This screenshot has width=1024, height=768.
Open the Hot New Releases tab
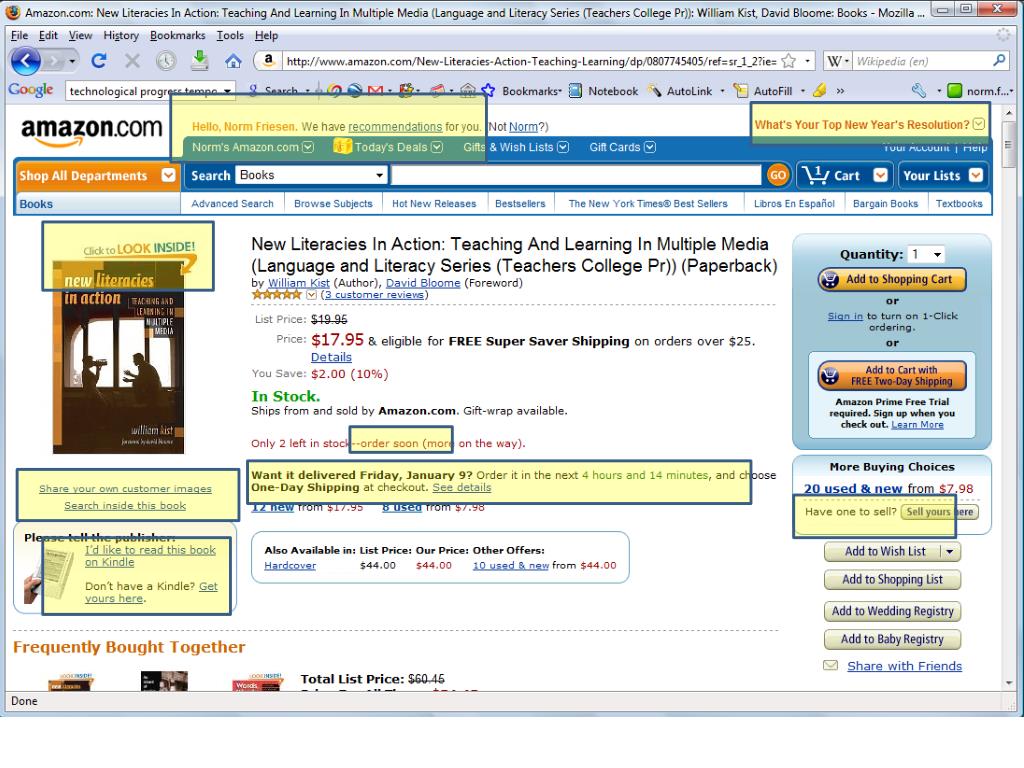(x=434, y=204)
